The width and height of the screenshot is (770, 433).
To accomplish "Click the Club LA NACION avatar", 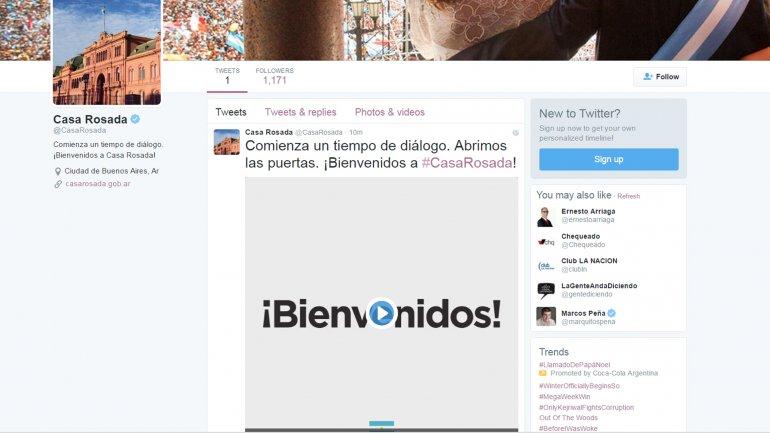I will [546, 267].
